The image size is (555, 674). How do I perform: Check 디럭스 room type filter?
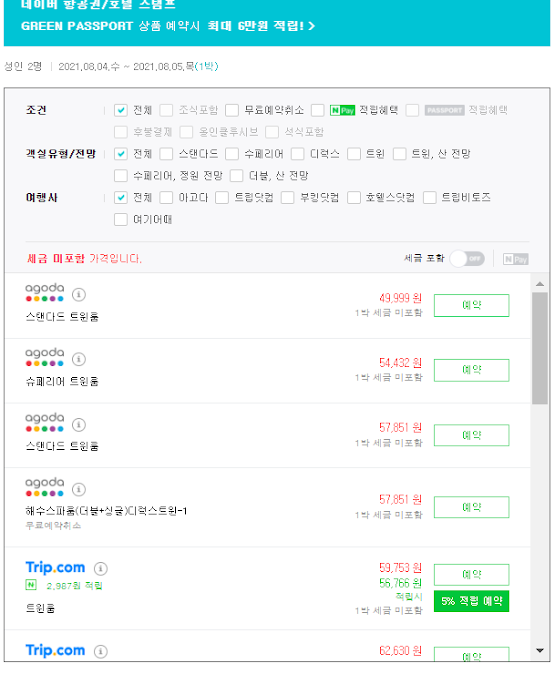tap(297, 153)
